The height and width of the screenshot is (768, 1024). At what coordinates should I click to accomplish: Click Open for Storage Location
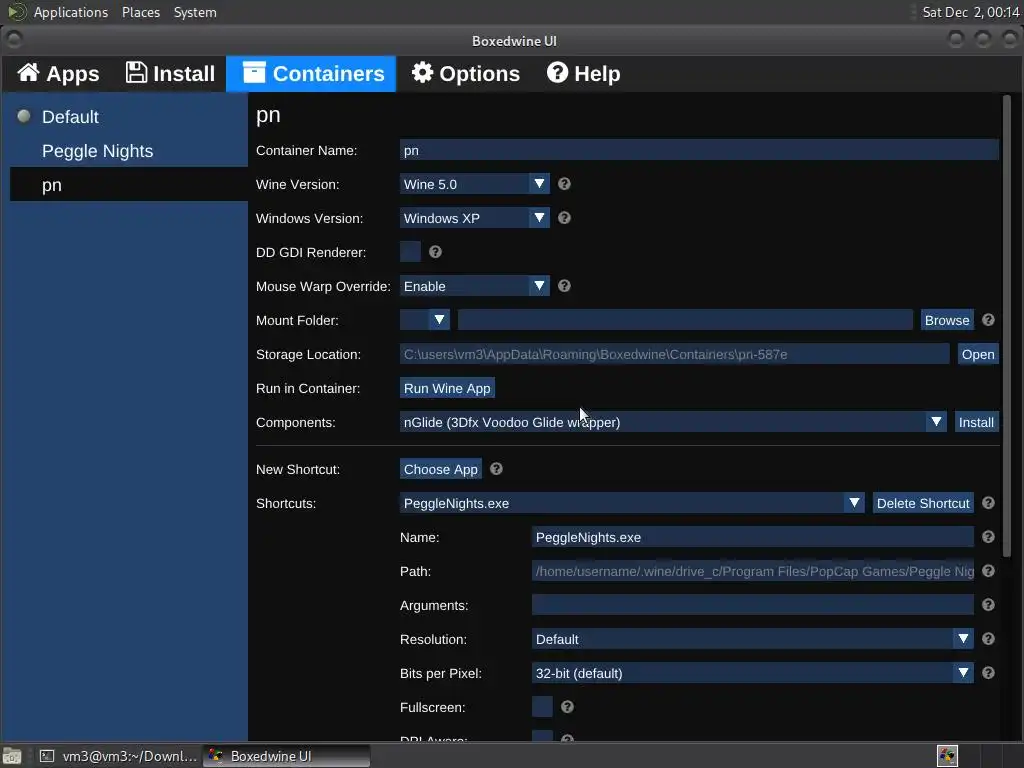pos(978,354)
